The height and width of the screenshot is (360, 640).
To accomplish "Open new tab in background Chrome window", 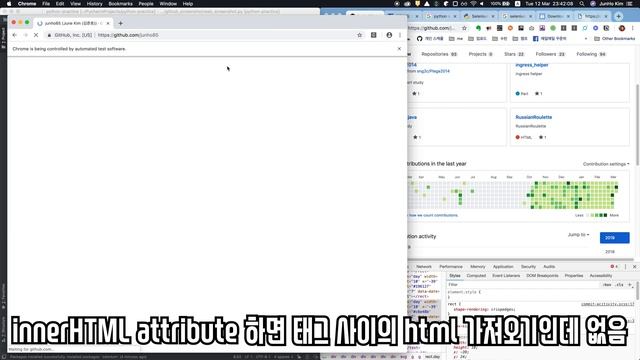I will click(x=618, y=16).
